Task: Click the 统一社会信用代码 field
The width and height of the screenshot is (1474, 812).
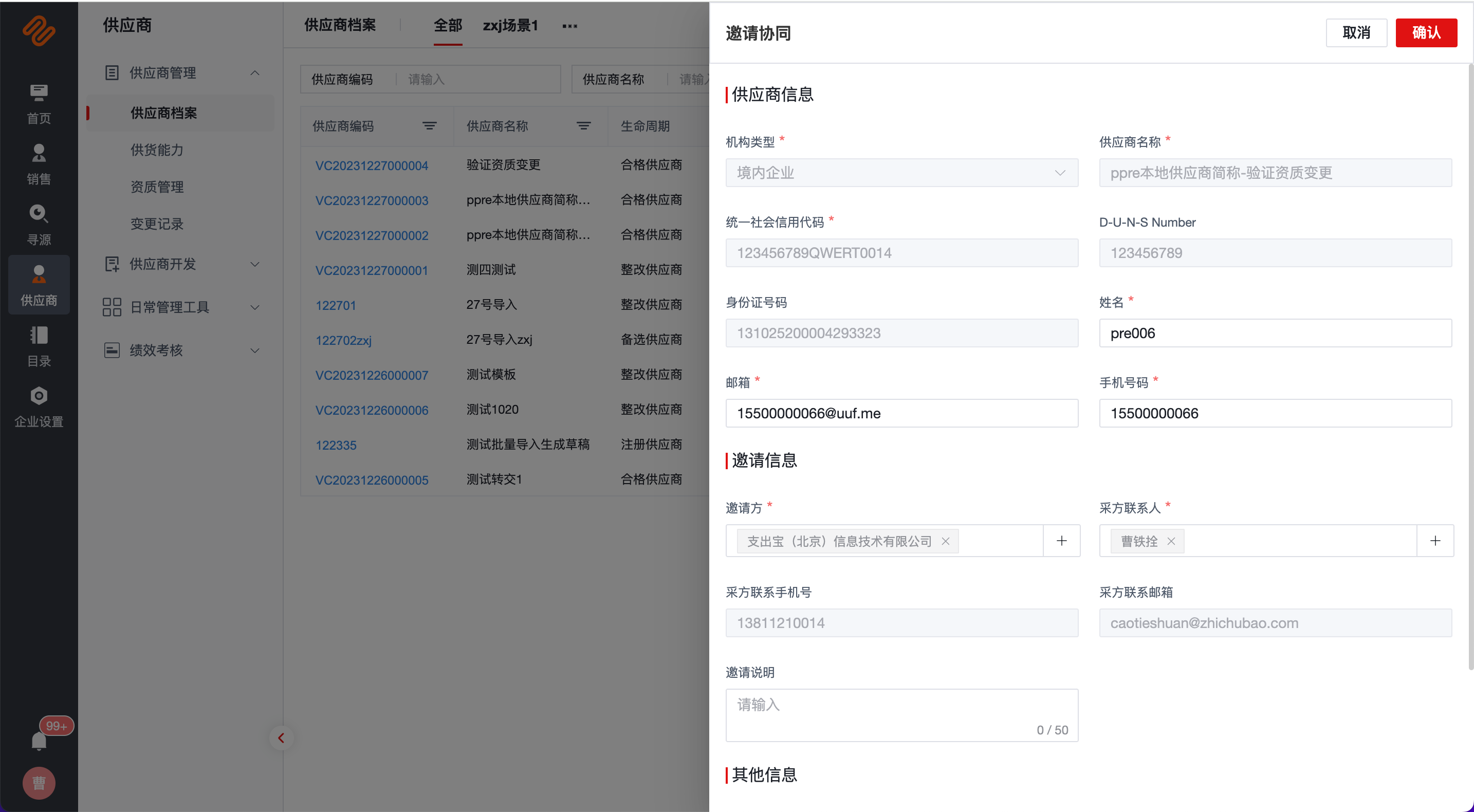Action: tap(902, 253)
